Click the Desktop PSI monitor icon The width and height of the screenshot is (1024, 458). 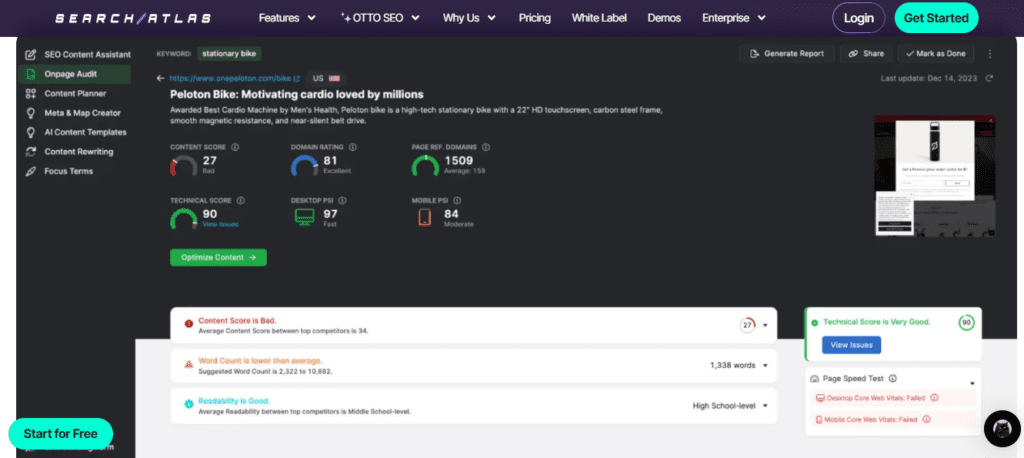pos(304,218)
